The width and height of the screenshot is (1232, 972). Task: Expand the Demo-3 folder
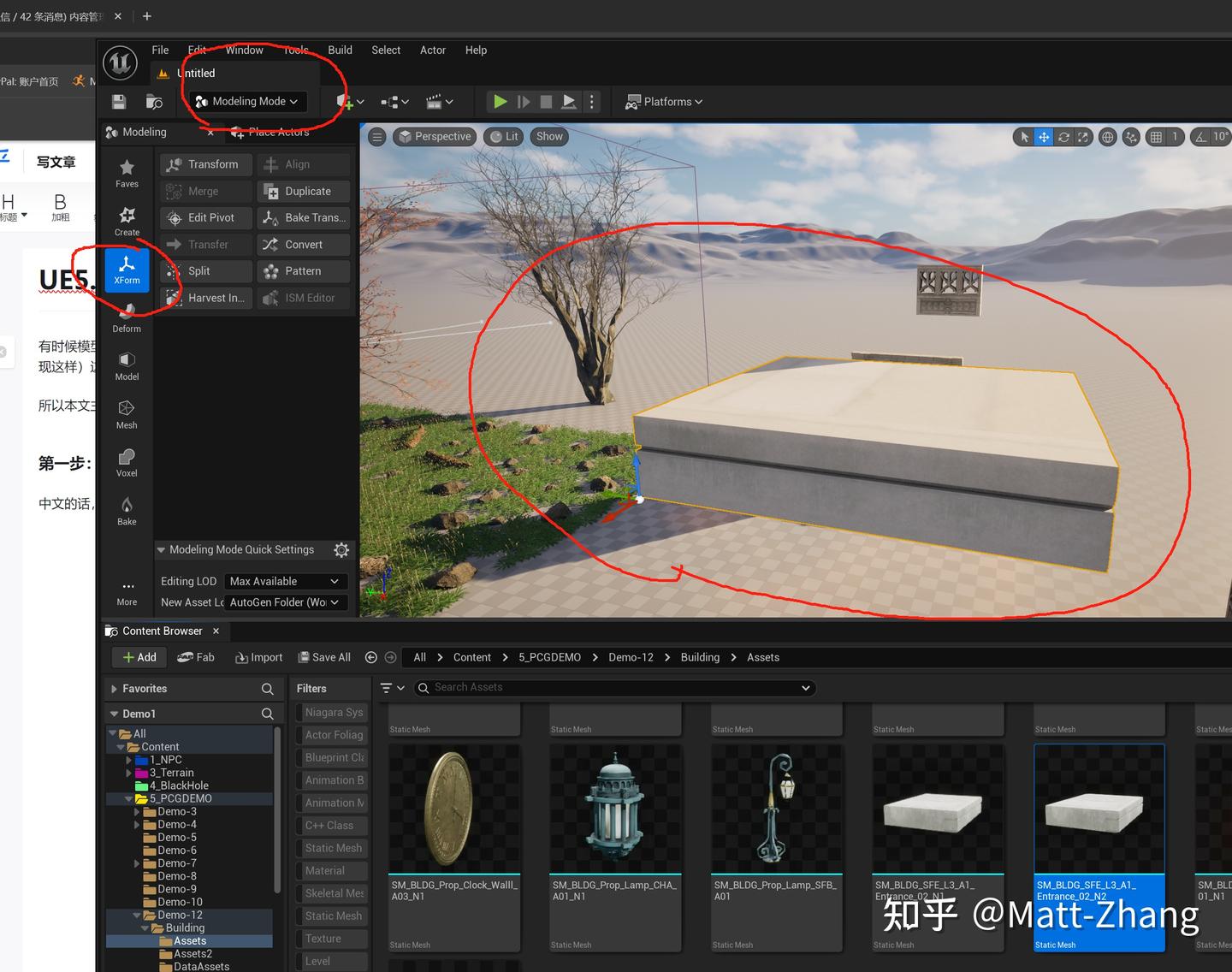tap(137, 812)
